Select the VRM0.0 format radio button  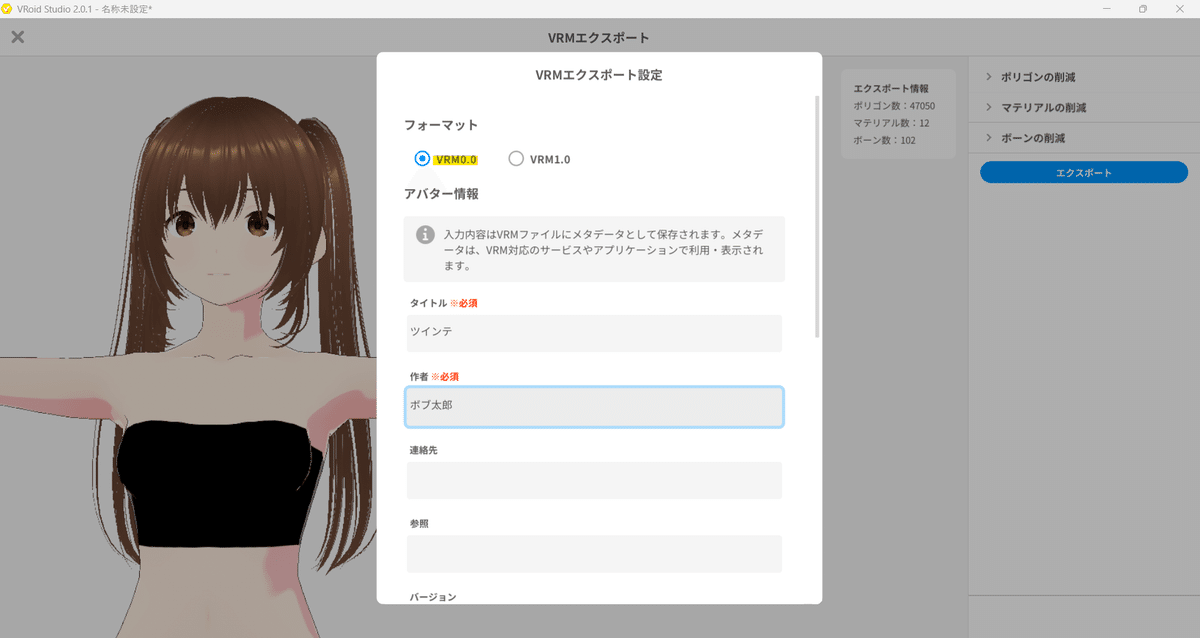coord(422,158)
